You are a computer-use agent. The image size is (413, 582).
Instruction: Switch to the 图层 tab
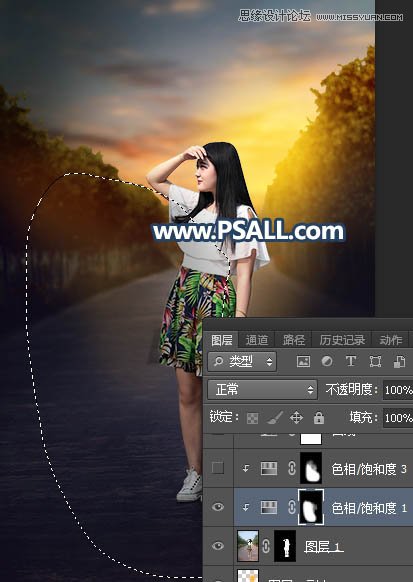[x=222, y=340]
